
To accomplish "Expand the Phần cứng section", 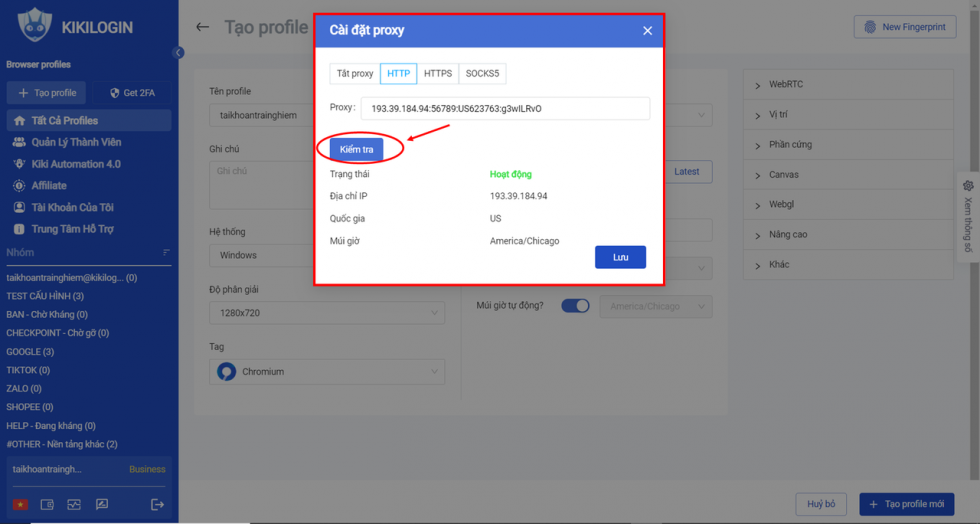I will click(x=848, y=144).
